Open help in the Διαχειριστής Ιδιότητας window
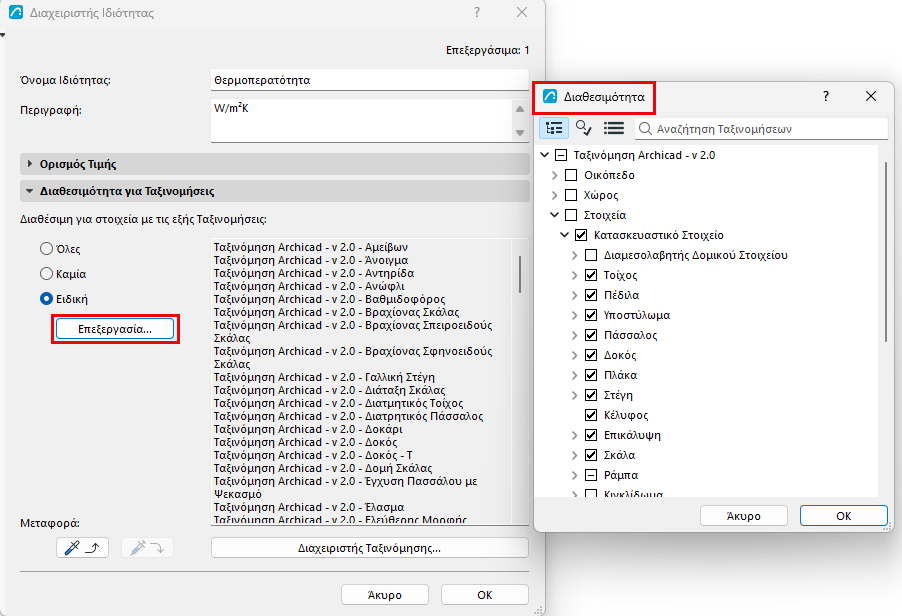This screenshot has height=616, width=902. click(x=476, y=12)
